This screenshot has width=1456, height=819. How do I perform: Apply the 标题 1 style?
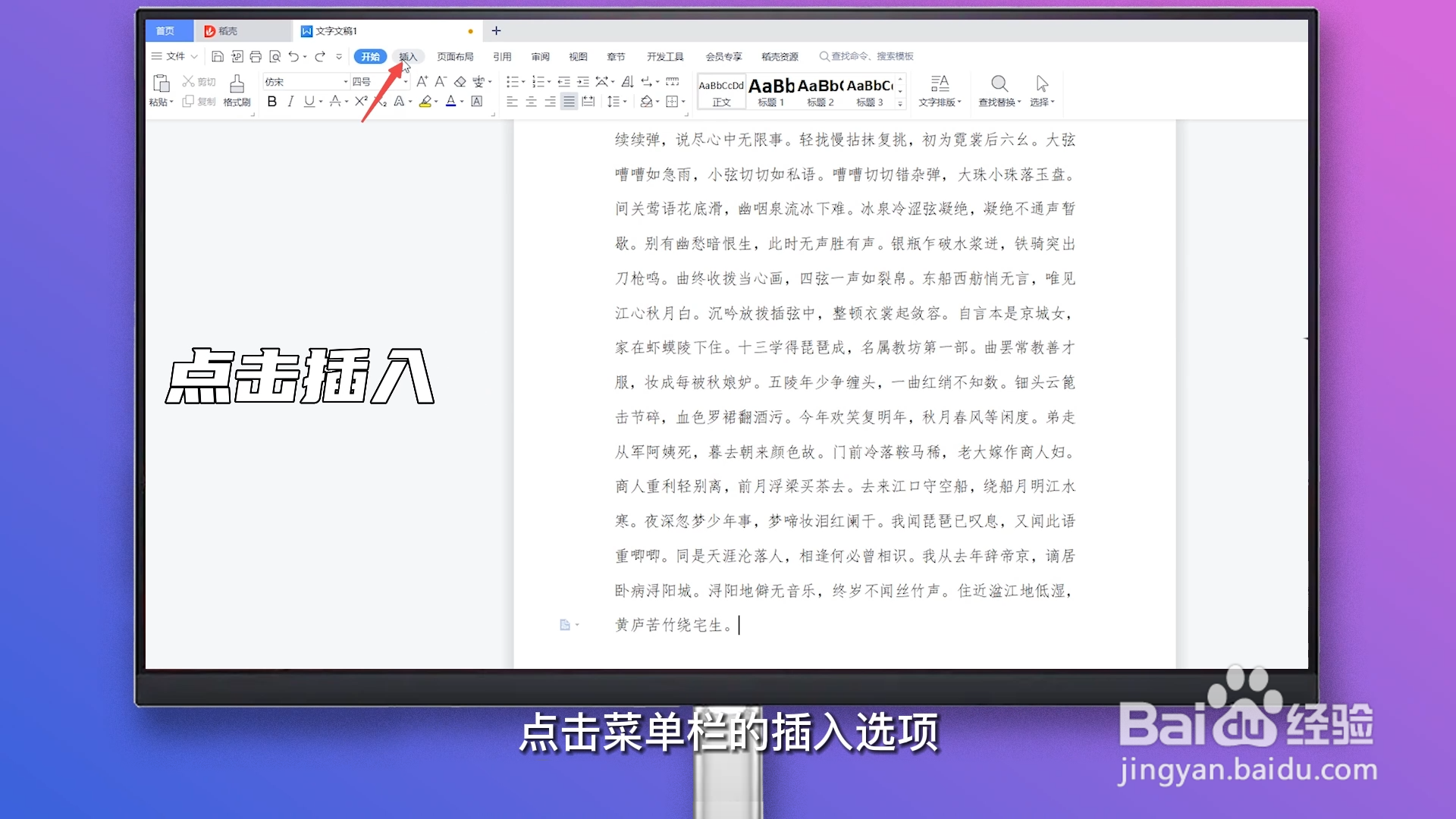pos(771,92)
